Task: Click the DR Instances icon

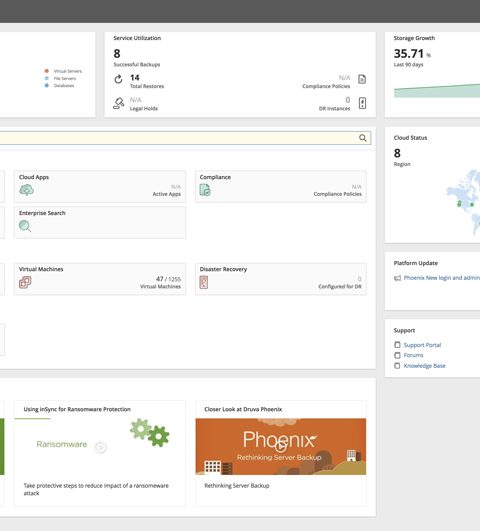Action: (x=362, y=103)
